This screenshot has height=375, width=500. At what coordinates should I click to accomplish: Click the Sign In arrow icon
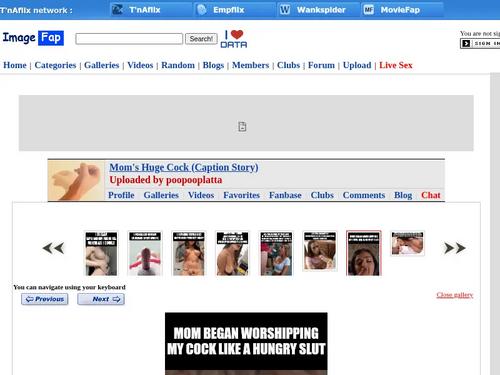466,43
